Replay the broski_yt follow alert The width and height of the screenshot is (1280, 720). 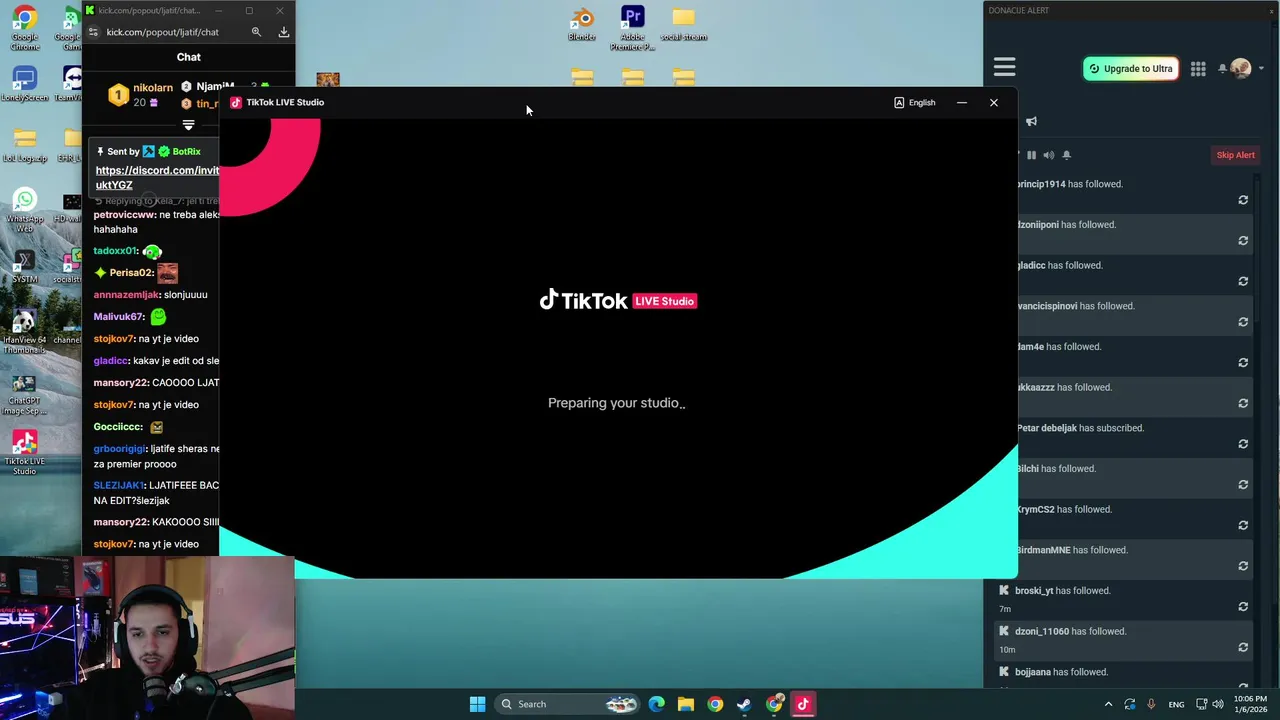point(1243,607)
